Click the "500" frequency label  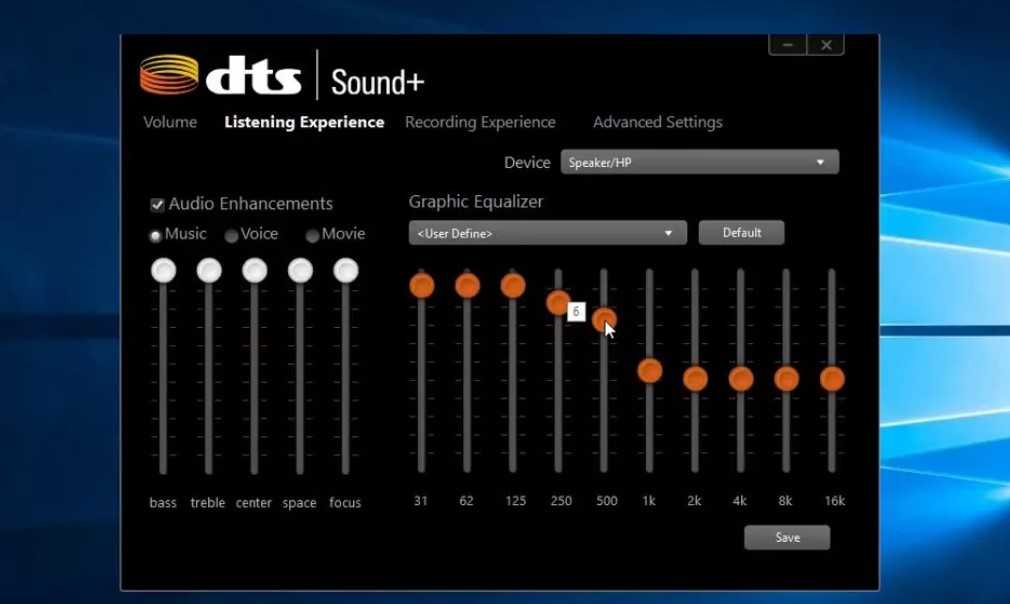[607, 501]
